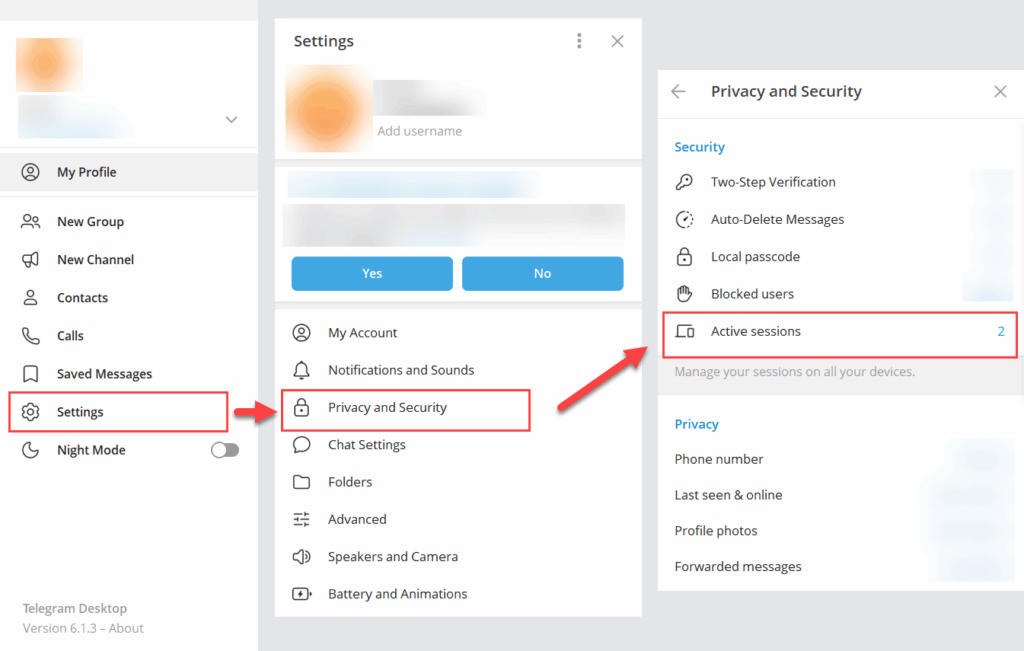Click the Saved Messages bookmark icon
The width and height of the screenshot is (1024, 651).
click(31, 374)
